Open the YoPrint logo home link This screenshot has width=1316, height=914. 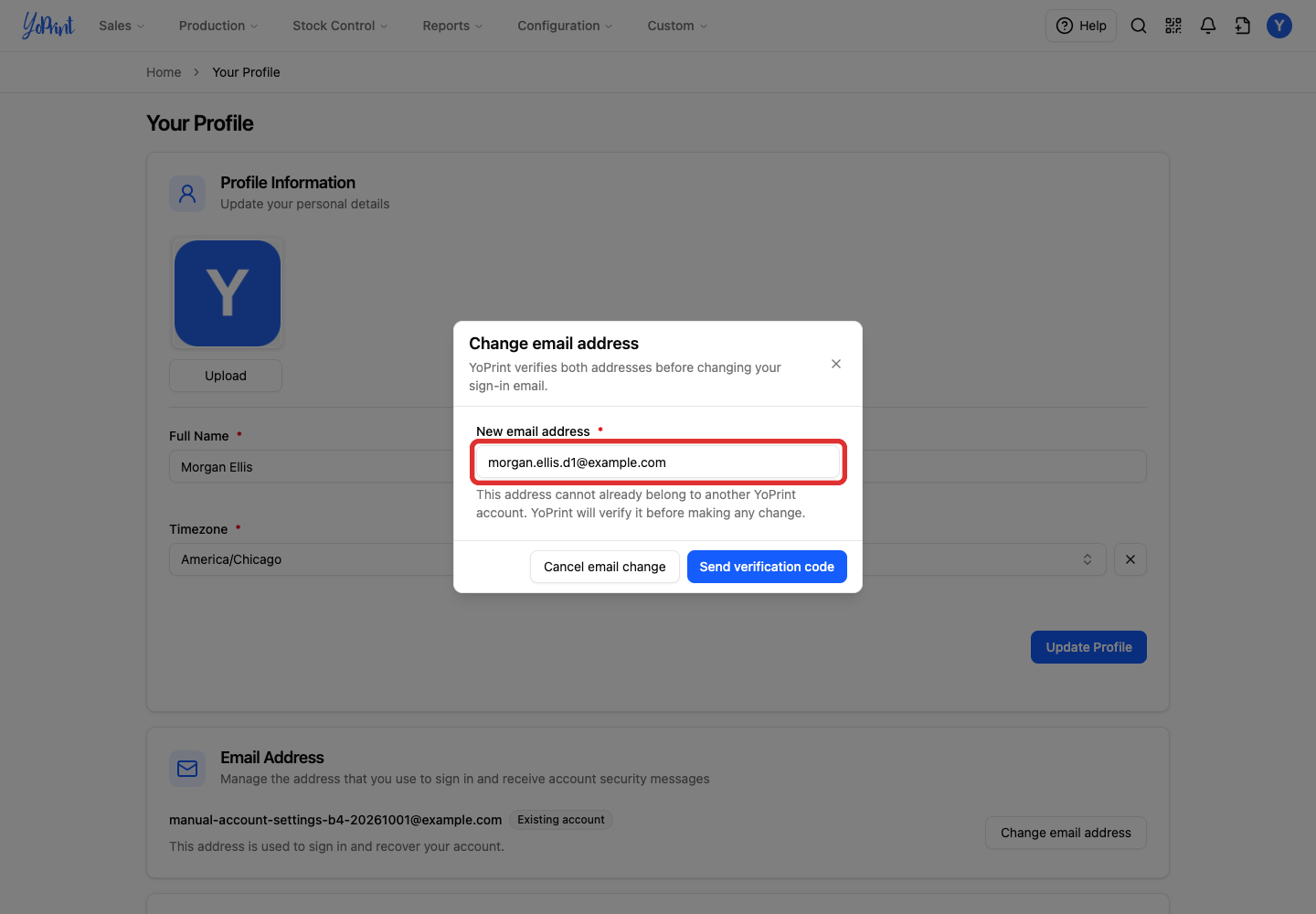tap(48, 26)
